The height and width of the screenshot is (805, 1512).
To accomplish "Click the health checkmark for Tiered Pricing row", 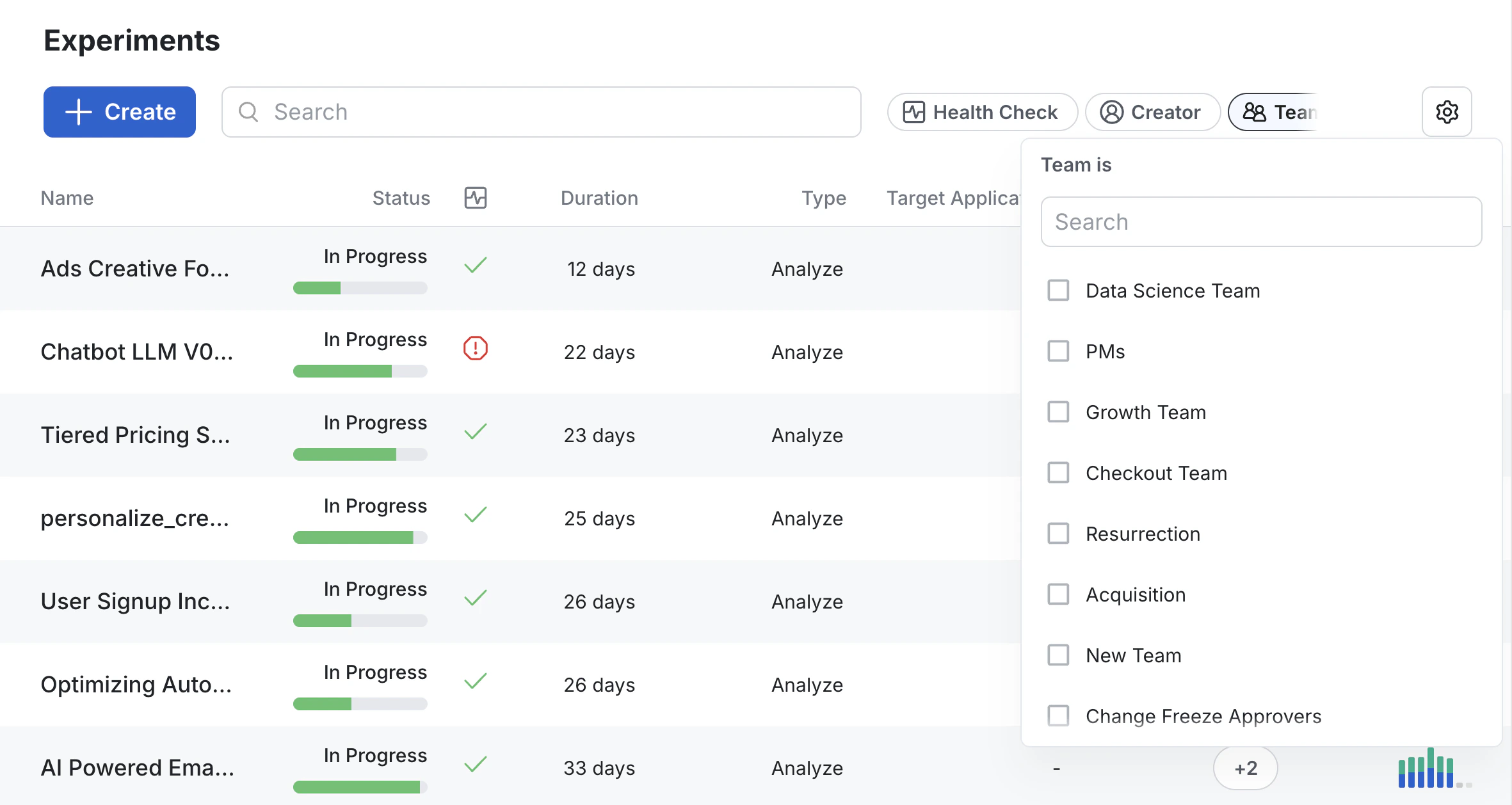I will (475, 432).
